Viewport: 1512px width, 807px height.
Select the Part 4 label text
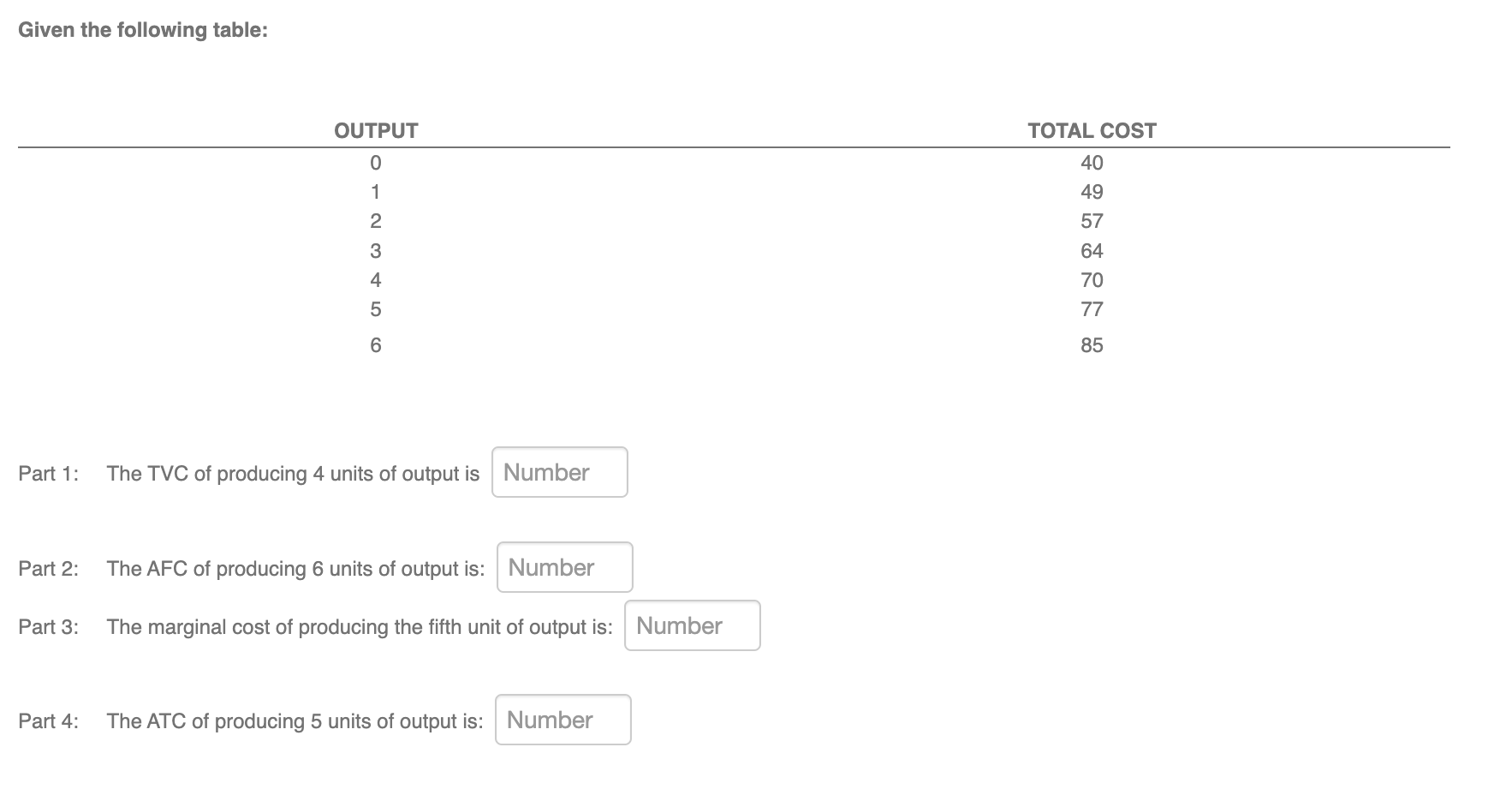click(49, 721)
